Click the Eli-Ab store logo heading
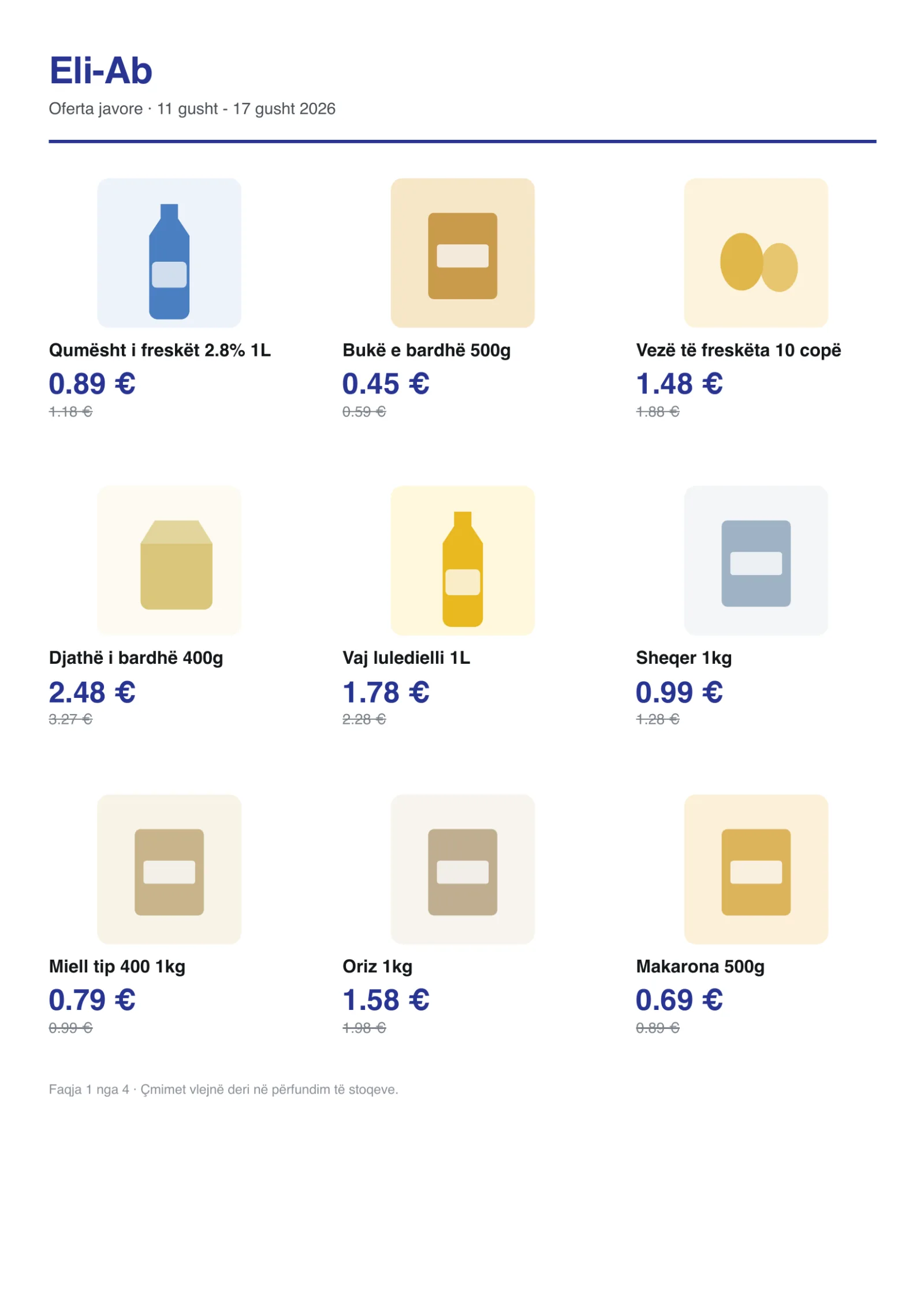 (100, 70)
